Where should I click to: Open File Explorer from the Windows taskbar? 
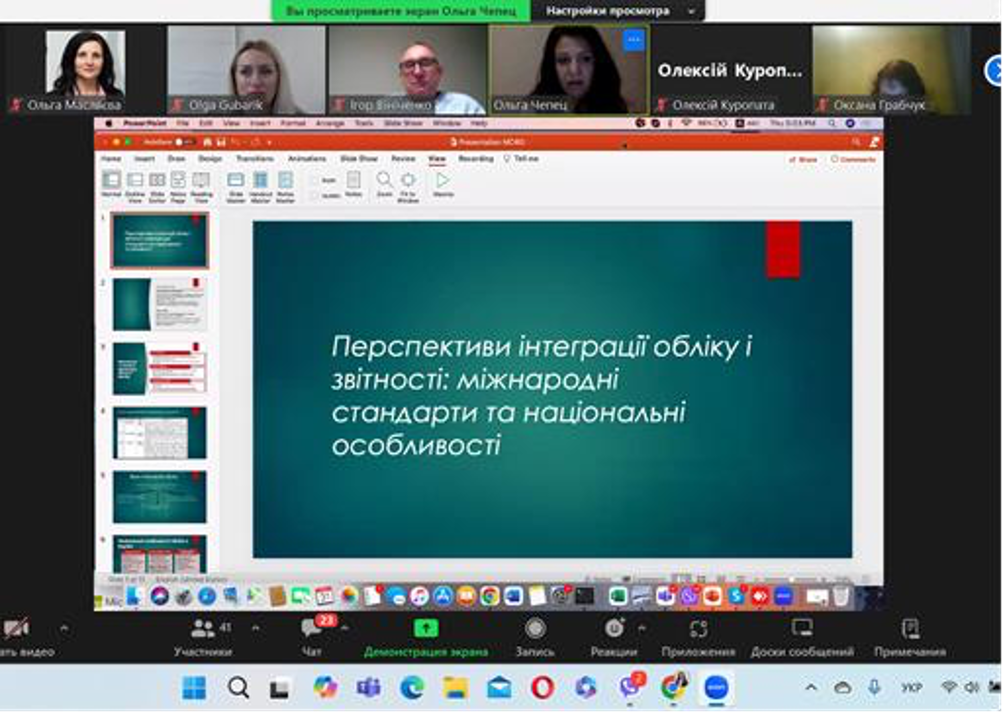click(x=455, y=688)
